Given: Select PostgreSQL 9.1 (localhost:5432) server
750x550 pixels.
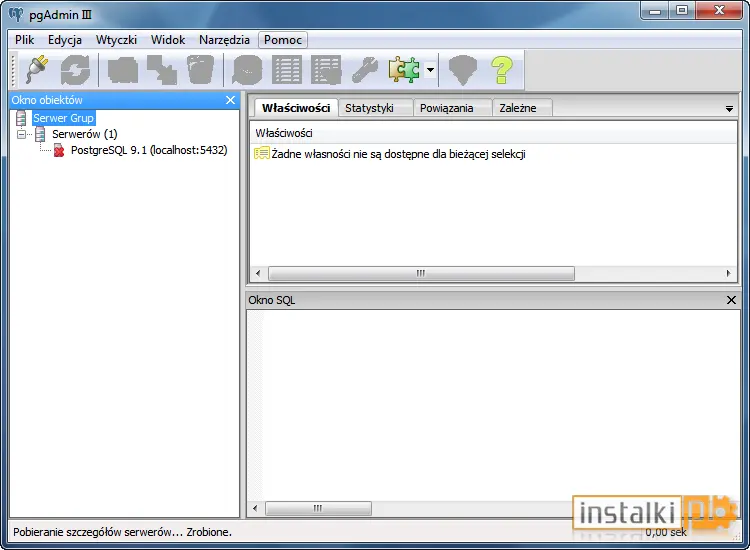Looking at the screenshot, I should 149,150.
